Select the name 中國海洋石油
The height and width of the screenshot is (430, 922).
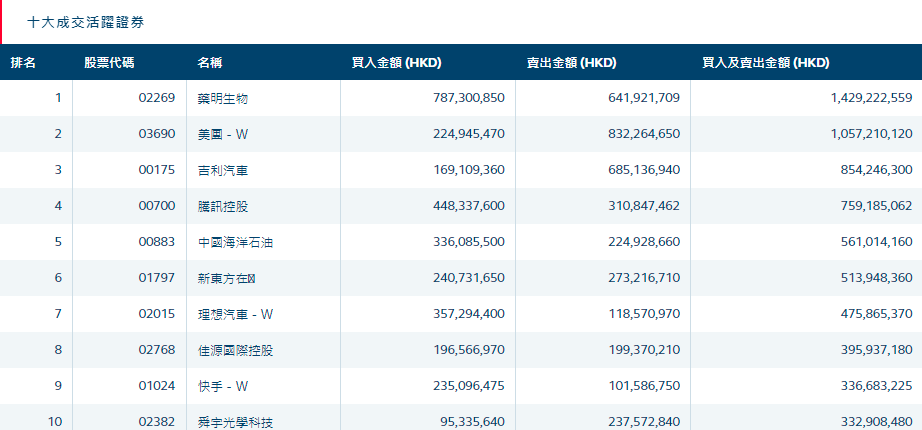click(235, 242)
